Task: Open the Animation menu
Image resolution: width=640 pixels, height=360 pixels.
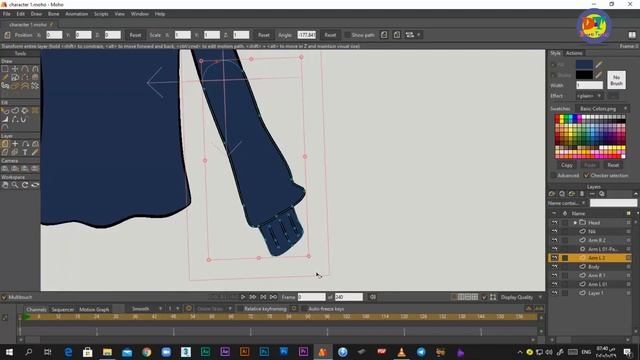Action: tap(76, 14)
